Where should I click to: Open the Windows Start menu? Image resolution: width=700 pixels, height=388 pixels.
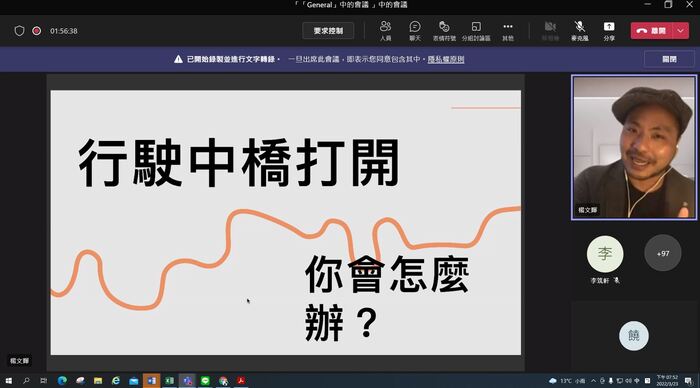(8, 381)
